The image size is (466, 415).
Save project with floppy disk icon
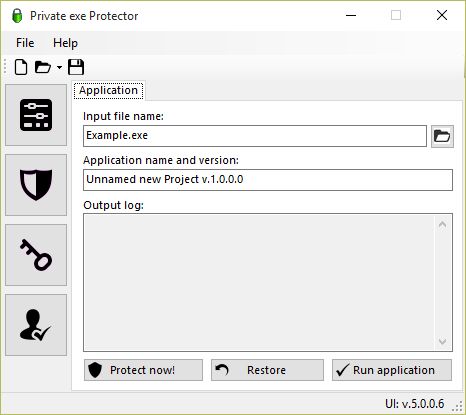pyautogui.click(x=76, y=67)
